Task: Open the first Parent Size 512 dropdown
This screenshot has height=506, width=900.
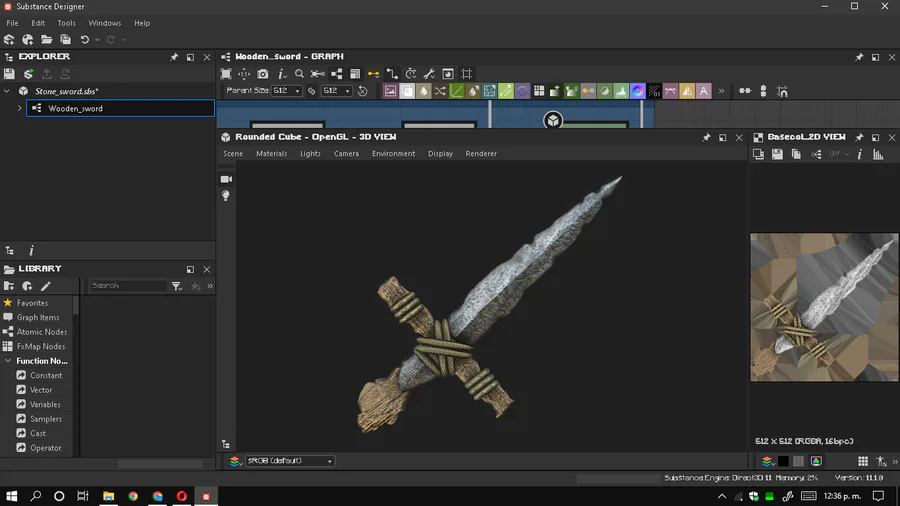Action: 286,91
